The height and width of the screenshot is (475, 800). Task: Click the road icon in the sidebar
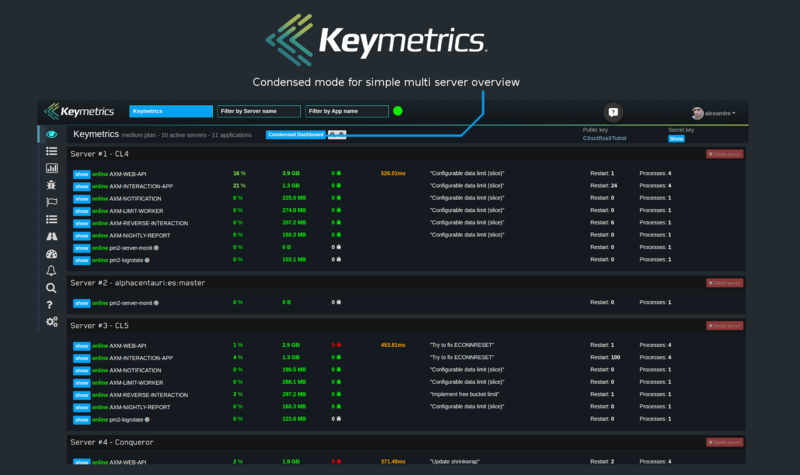pyautogui.click(x=51, y=236)
